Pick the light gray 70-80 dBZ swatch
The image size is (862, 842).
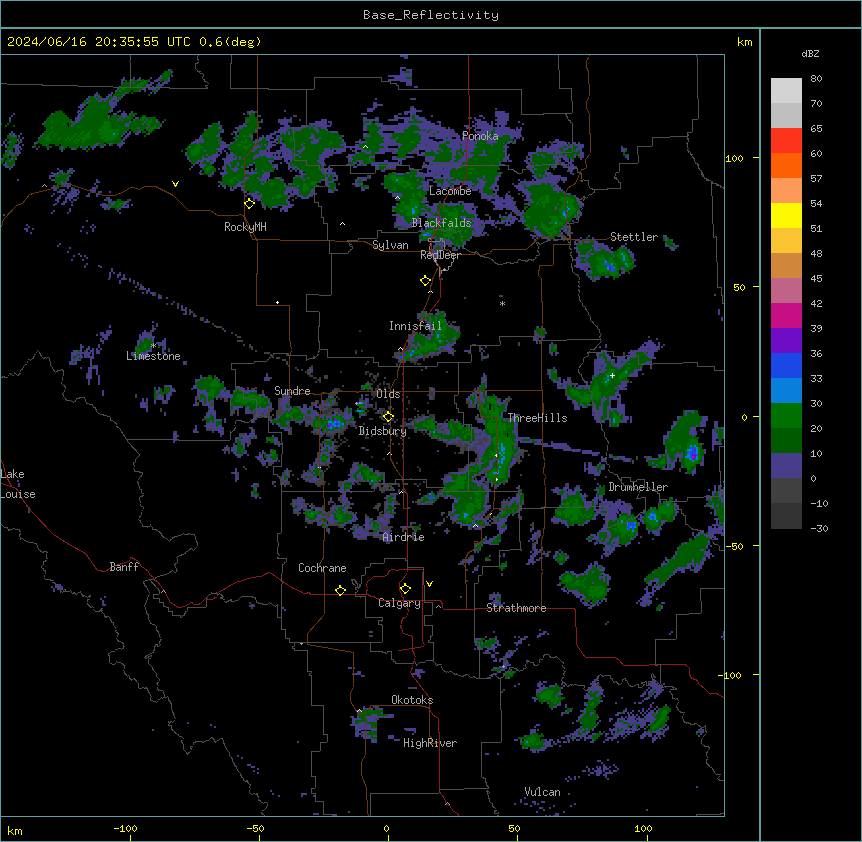(786, 91)
